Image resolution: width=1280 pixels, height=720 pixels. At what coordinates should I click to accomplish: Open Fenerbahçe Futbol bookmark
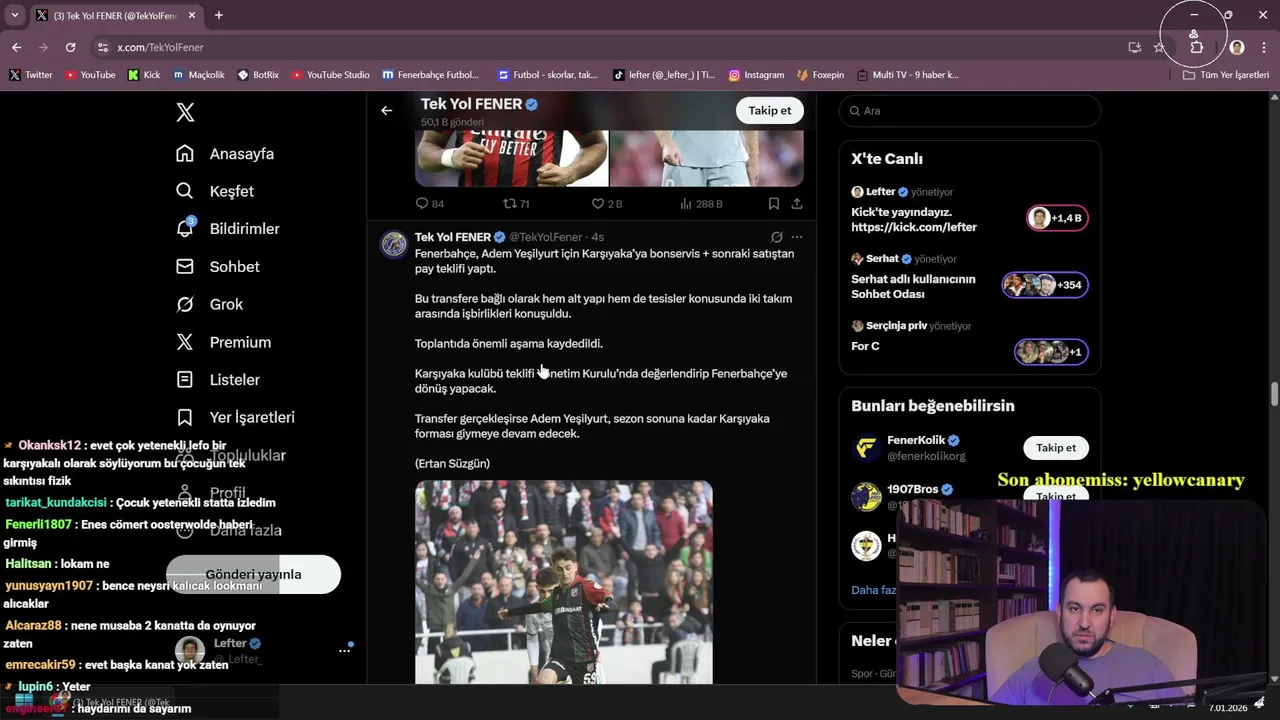pyautogui.click(x=430, y=75)
